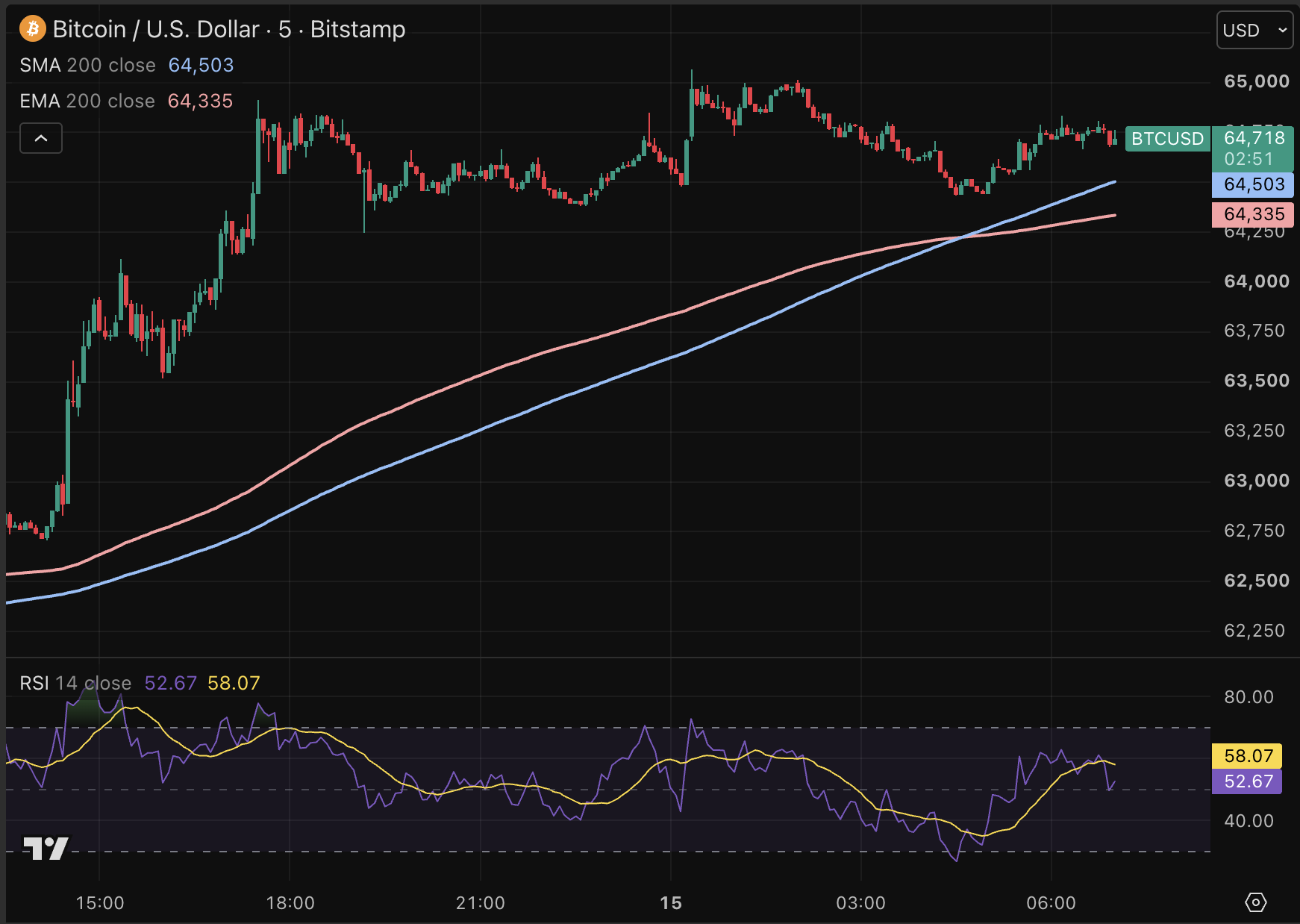Screen dimensions: 1300x924
Task: Click the 15 date marker on time axis
Action: 671,903
